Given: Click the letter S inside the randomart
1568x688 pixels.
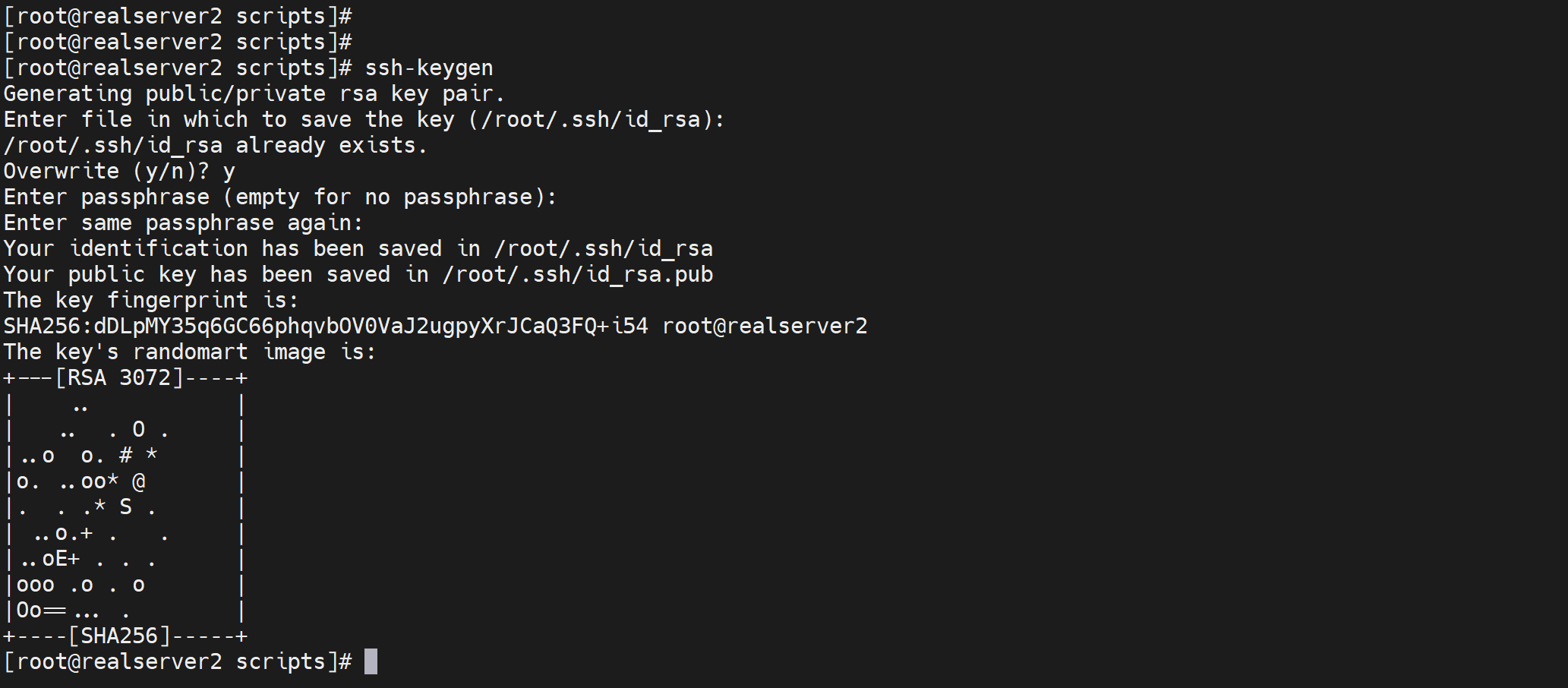Looking at the screenshot, I should [126, 507].
